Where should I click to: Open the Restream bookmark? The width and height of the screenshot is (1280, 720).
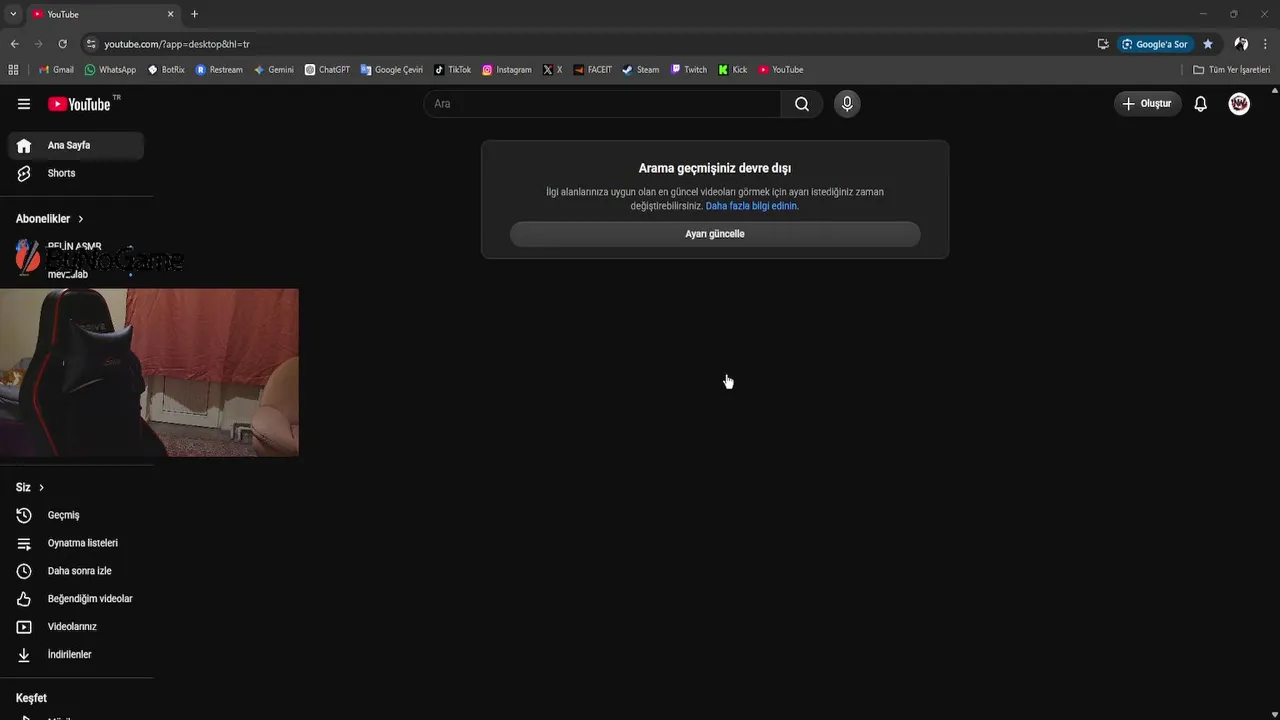click(x=219, y=70)
